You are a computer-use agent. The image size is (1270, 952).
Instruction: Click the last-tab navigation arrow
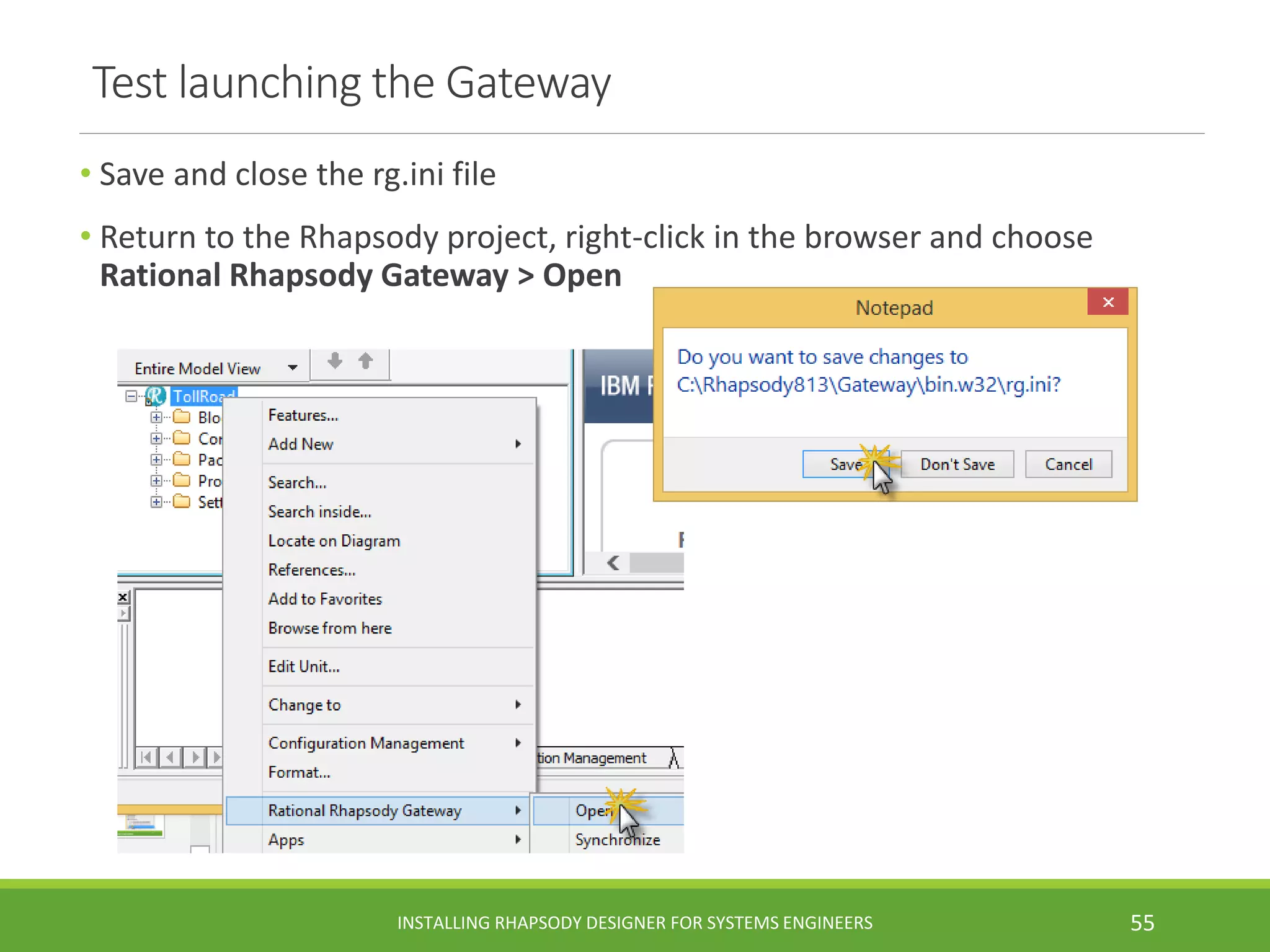pos(216,757)
